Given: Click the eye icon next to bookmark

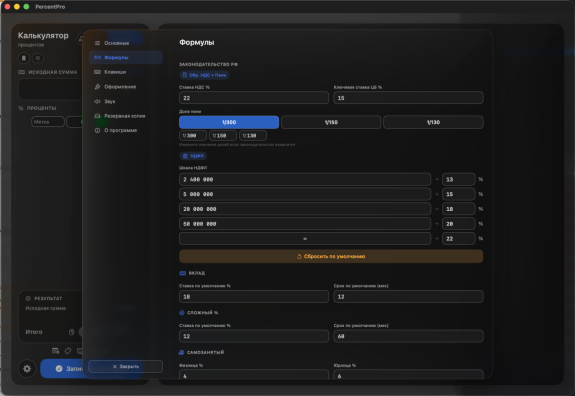Looking at the screenshot, I should coord(38,58).
